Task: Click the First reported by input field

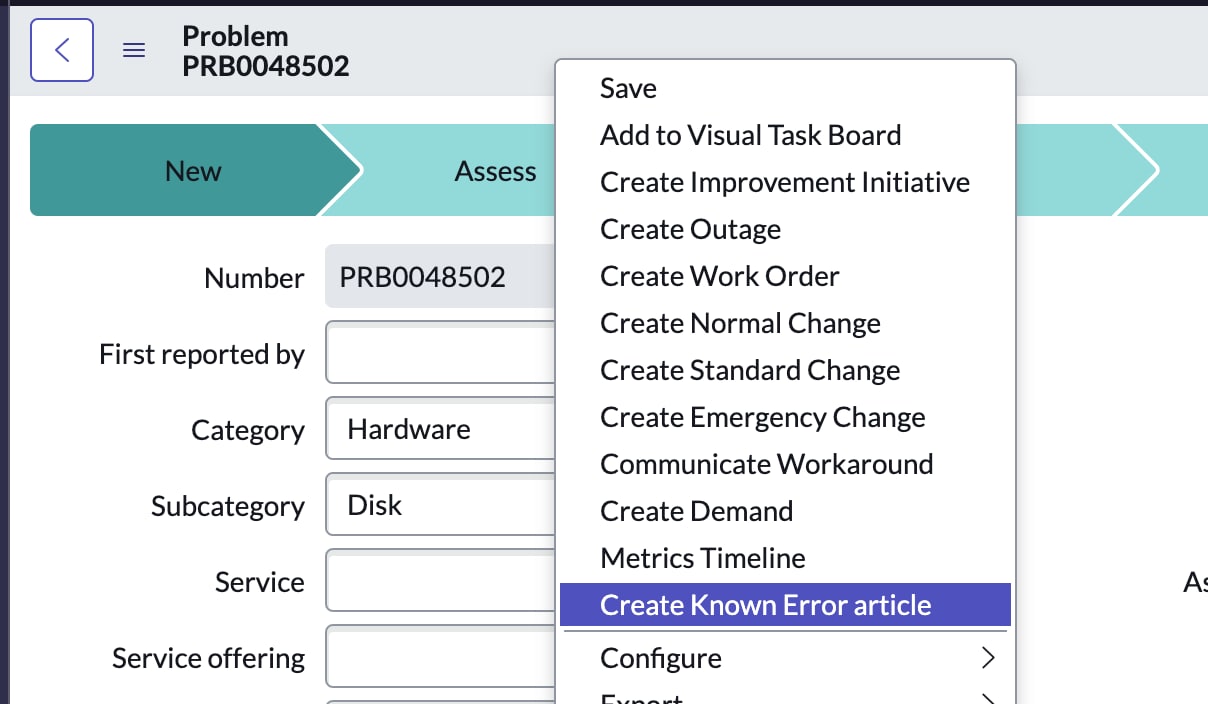Action: (x=440, y=352)
